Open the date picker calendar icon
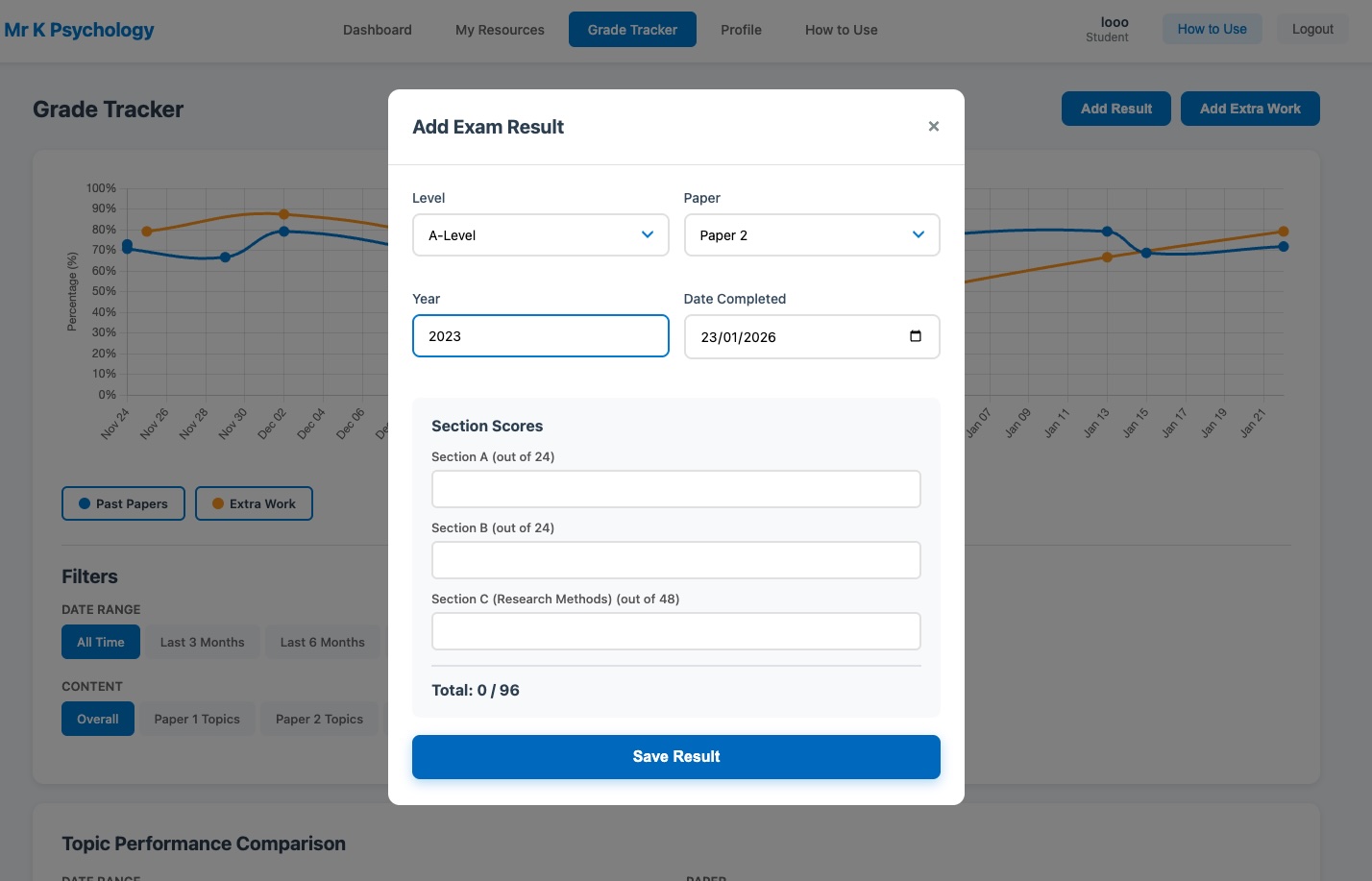The image size is (1372, 881). (915, 336)
